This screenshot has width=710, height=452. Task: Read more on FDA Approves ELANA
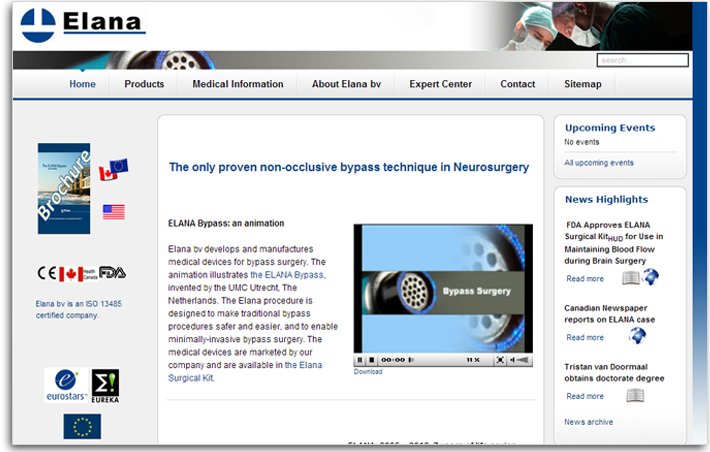(x=585, y=279)
